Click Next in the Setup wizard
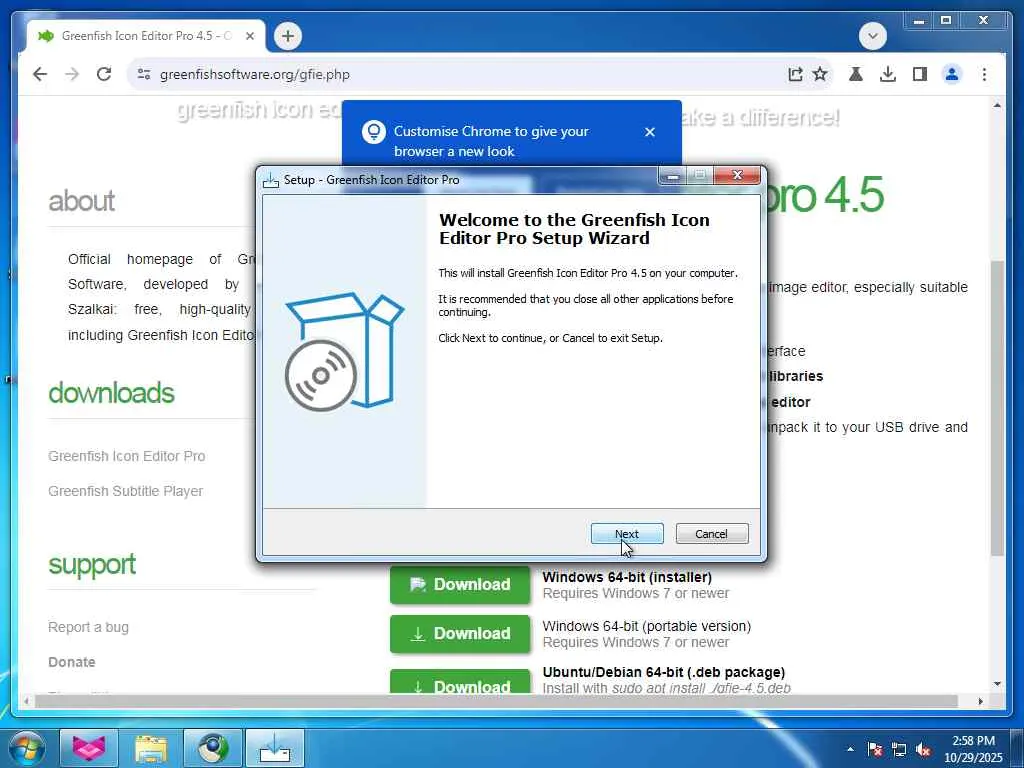The image size is (1024, 768). [627, 534]
